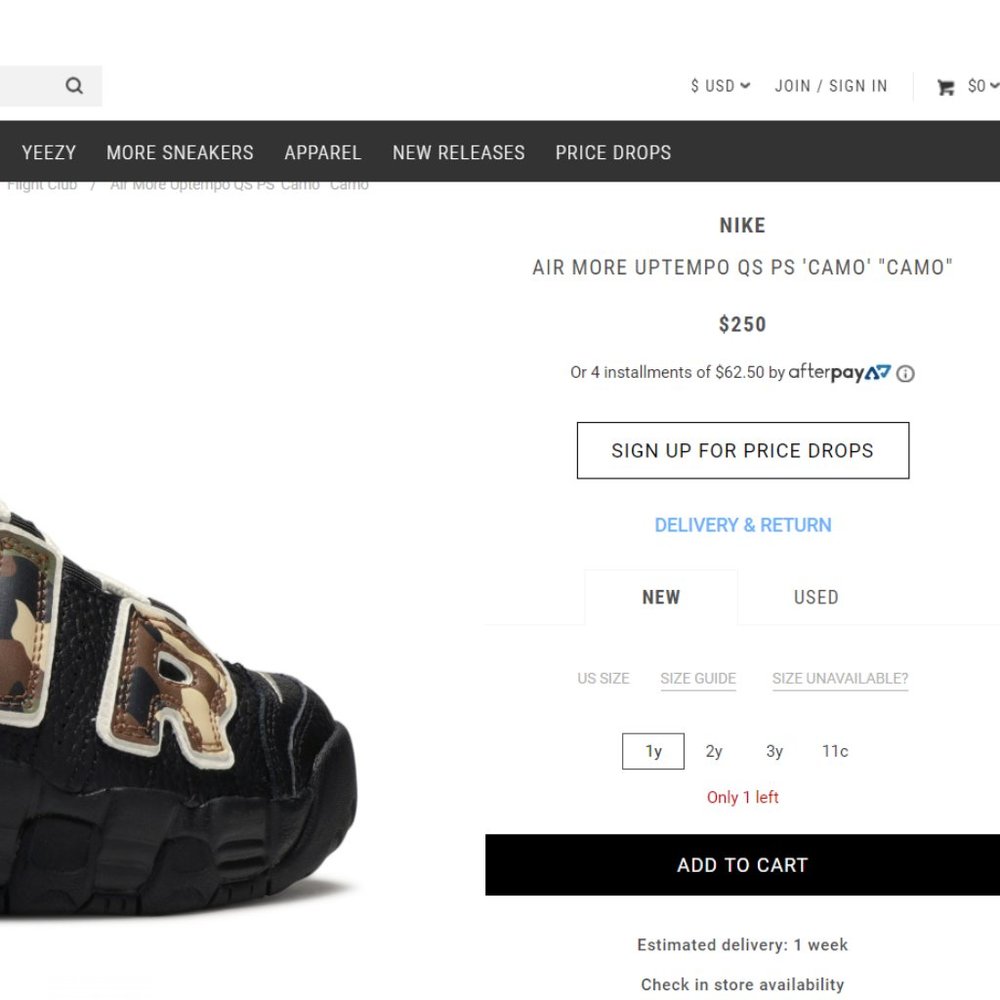
Task: Switch to the USED tab
Action: click(x=815, y=597)
